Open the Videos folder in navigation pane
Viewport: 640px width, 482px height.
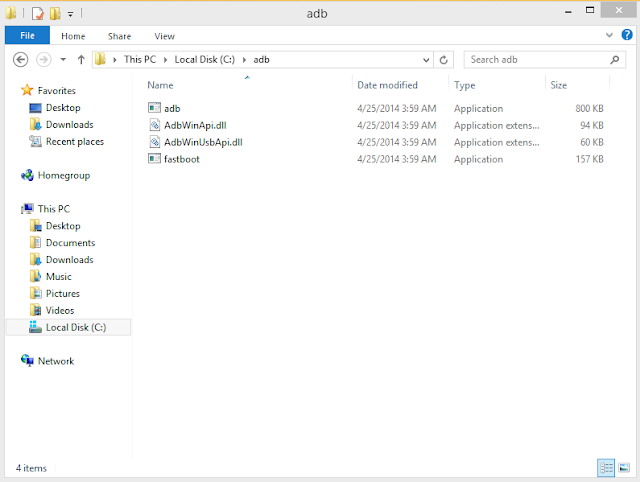point(60,311)
